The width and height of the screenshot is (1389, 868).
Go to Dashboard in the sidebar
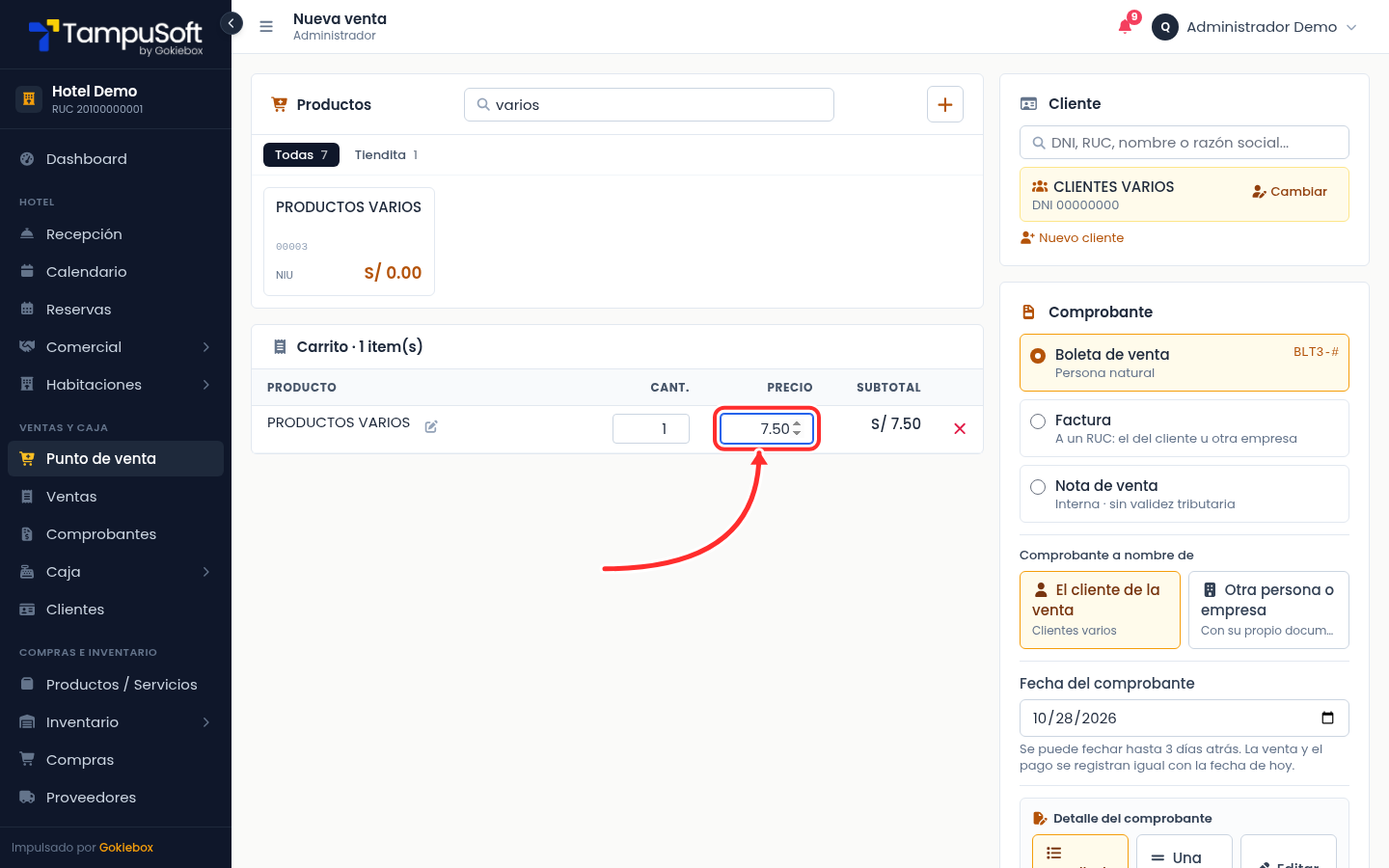116,159
